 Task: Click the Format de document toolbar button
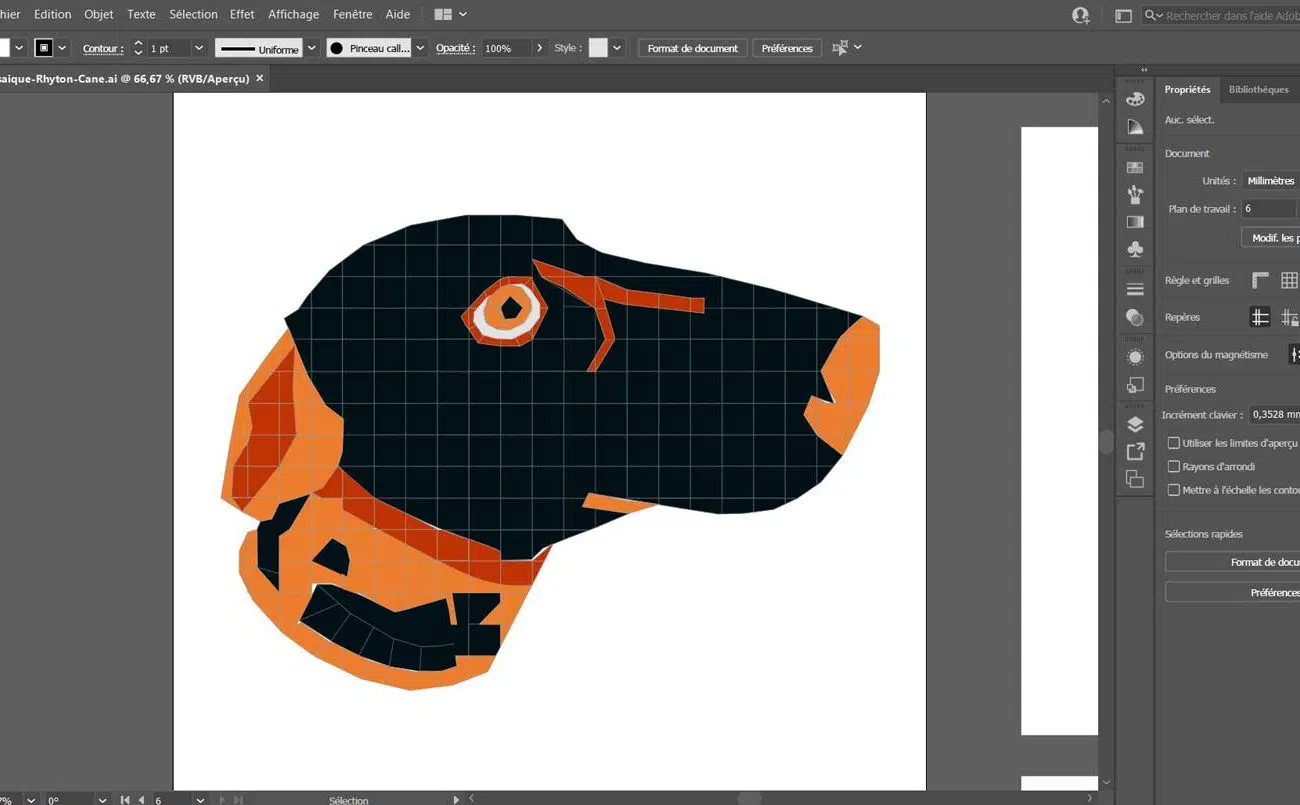[692, 48]
